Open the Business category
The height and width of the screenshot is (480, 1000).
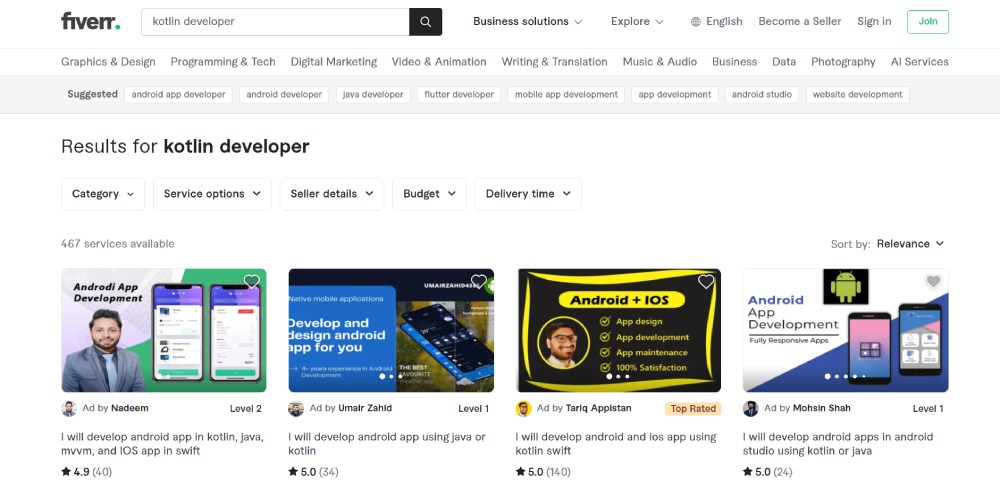(734, 62)
